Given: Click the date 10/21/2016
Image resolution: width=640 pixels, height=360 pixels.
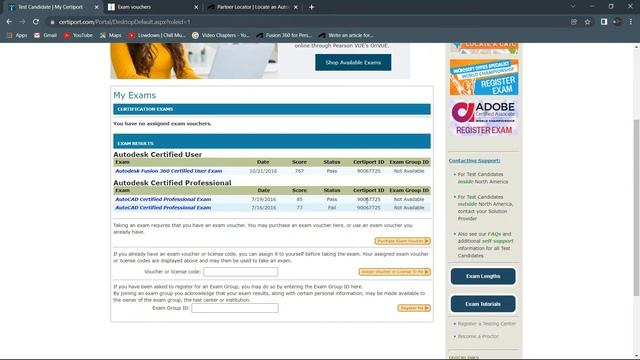Looking at the screenshot, I should pos(263,171).
